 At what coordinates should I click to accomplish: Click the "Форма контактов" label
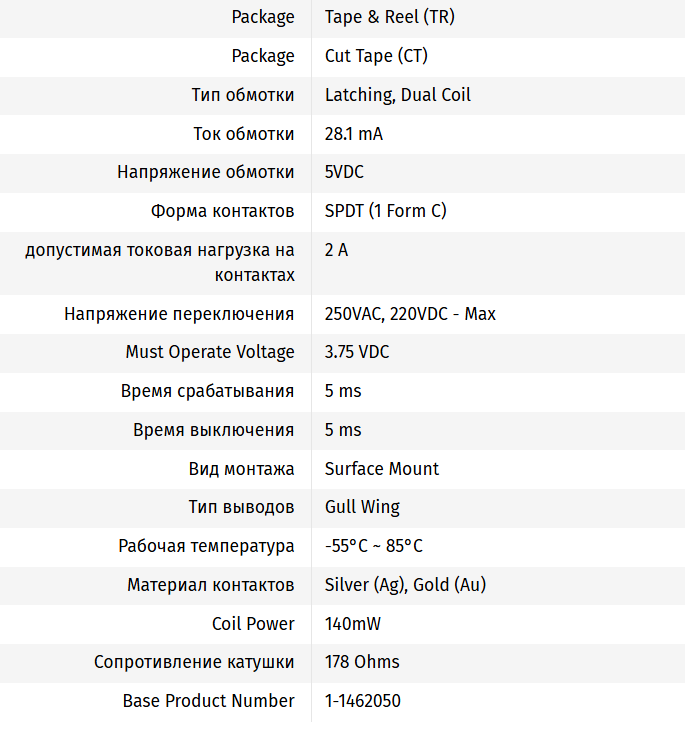click(x=222, y=211)
